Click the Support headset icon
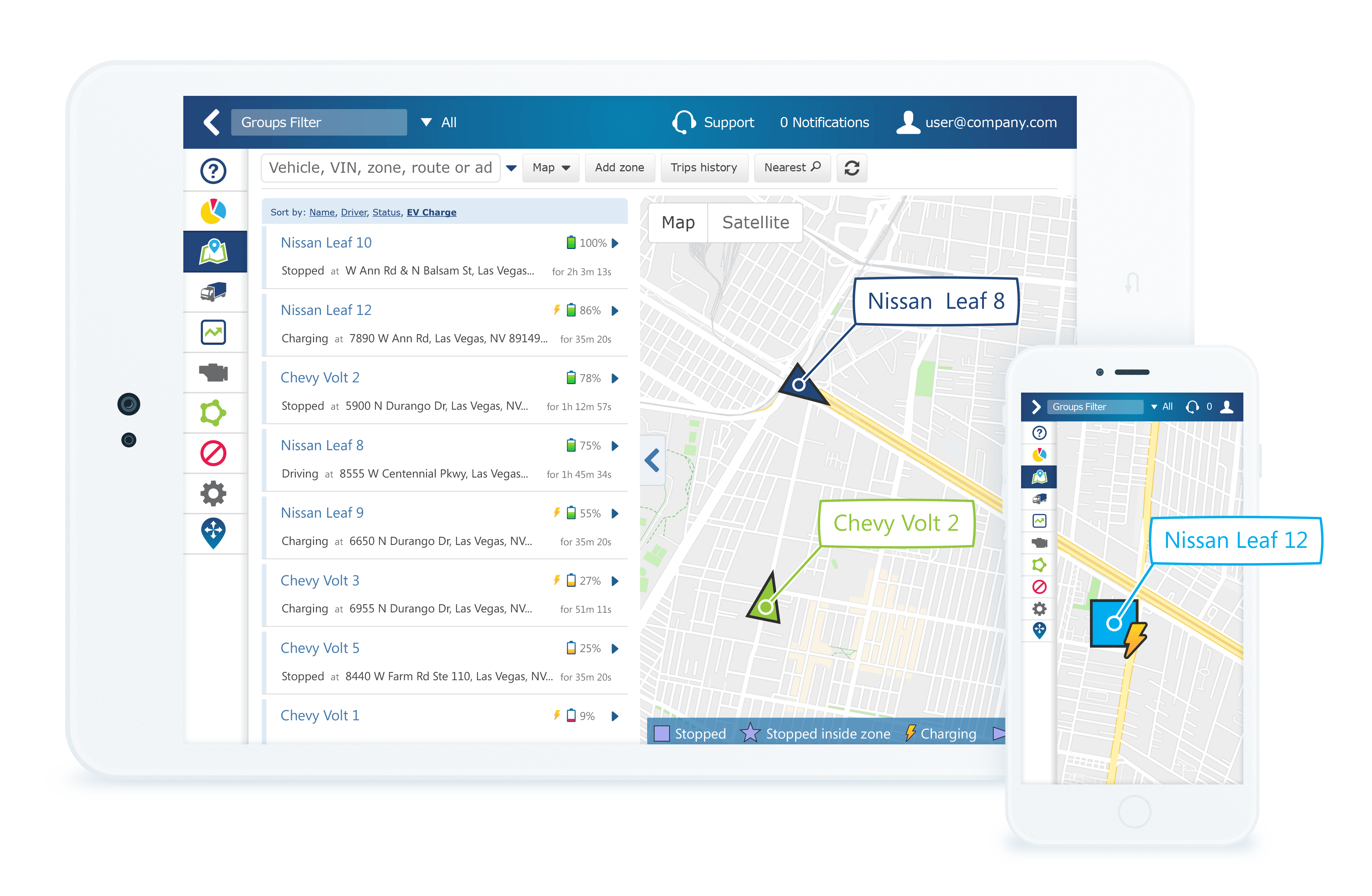The width and height of the screenshot is (1372, 896). tap(684, 122)
